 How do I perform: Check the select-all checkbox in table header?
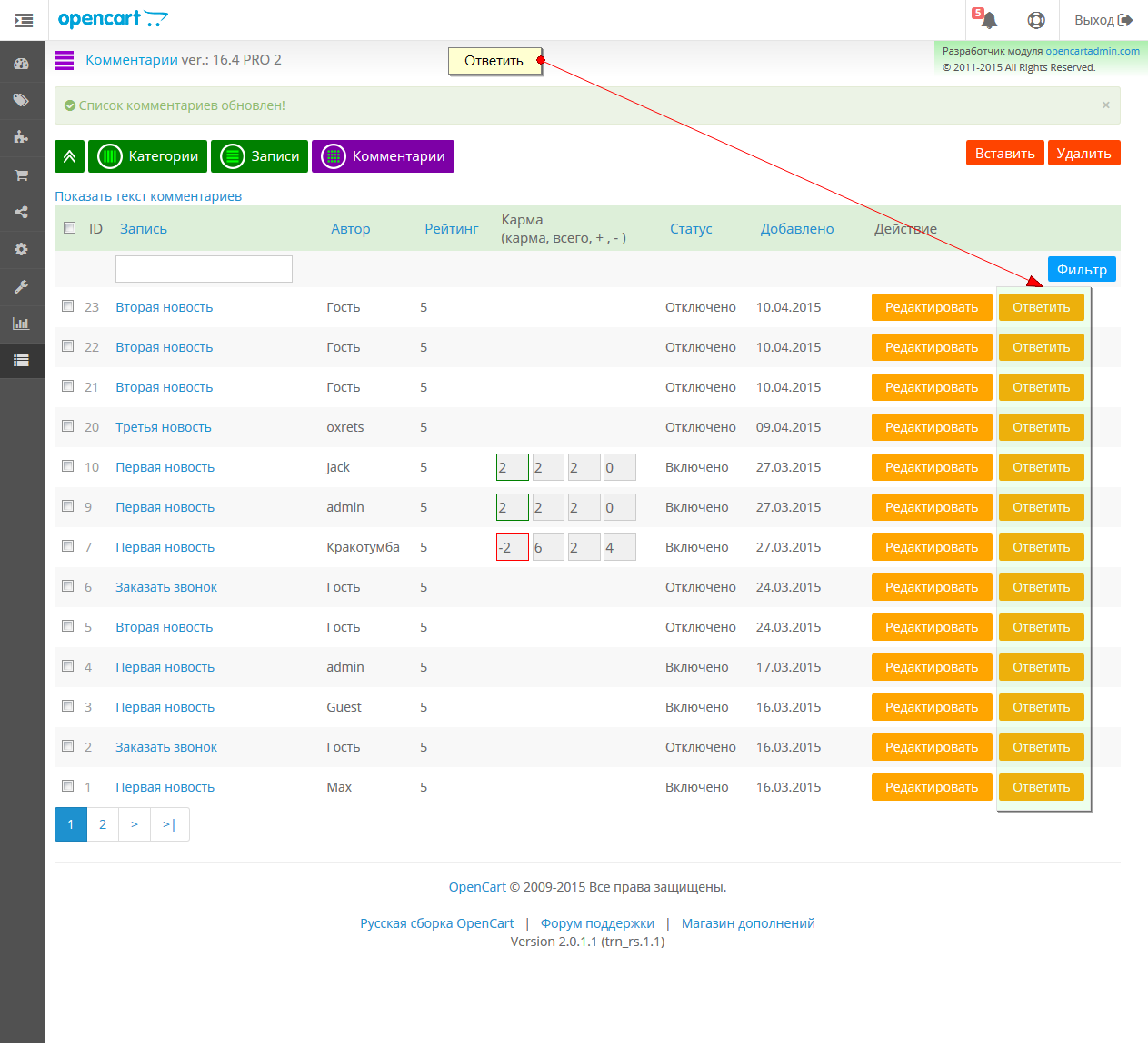tap(70, 227)
